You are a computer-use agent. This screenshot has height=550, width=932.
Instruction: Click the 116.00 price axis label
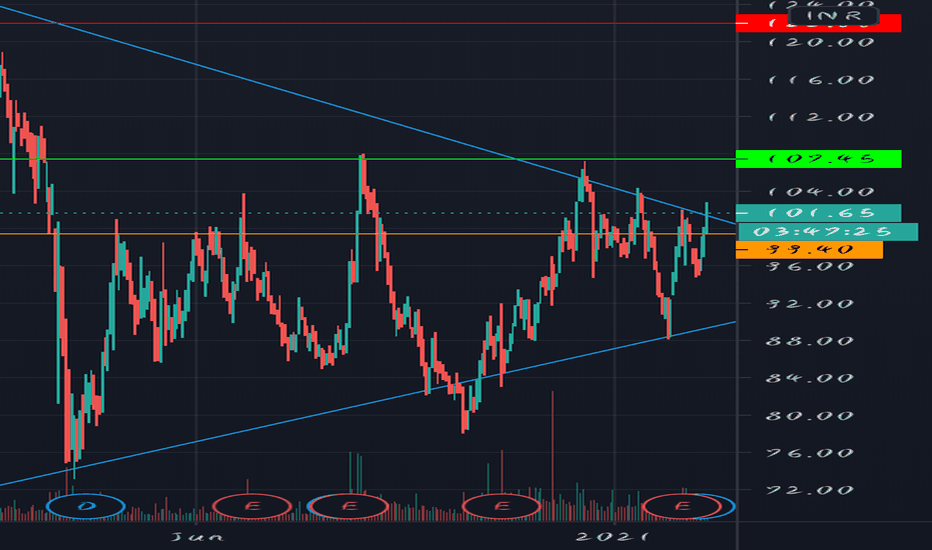(x=821, y=80)
